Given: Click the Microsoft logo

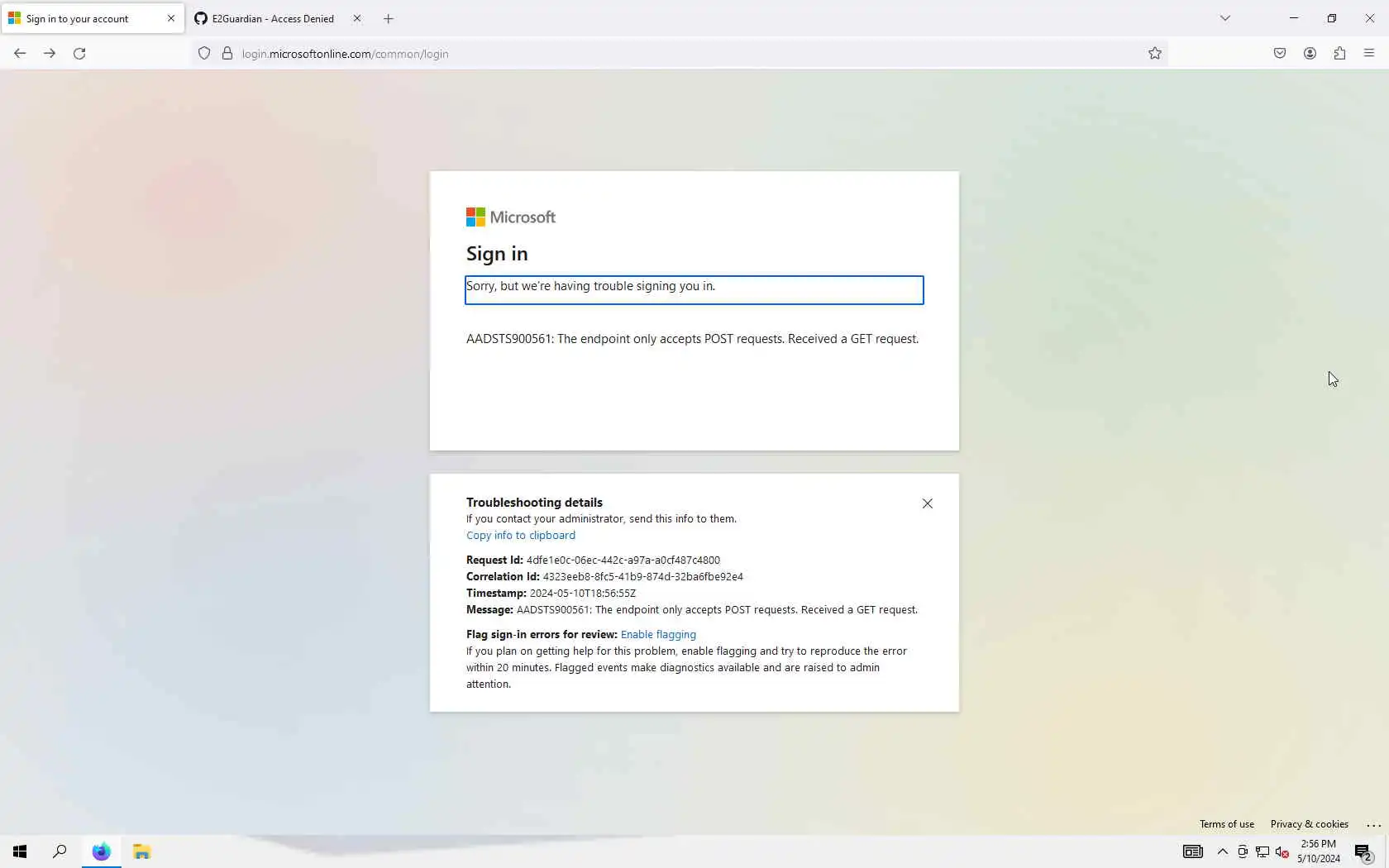Looking at the screenshot, I should 511,217.
